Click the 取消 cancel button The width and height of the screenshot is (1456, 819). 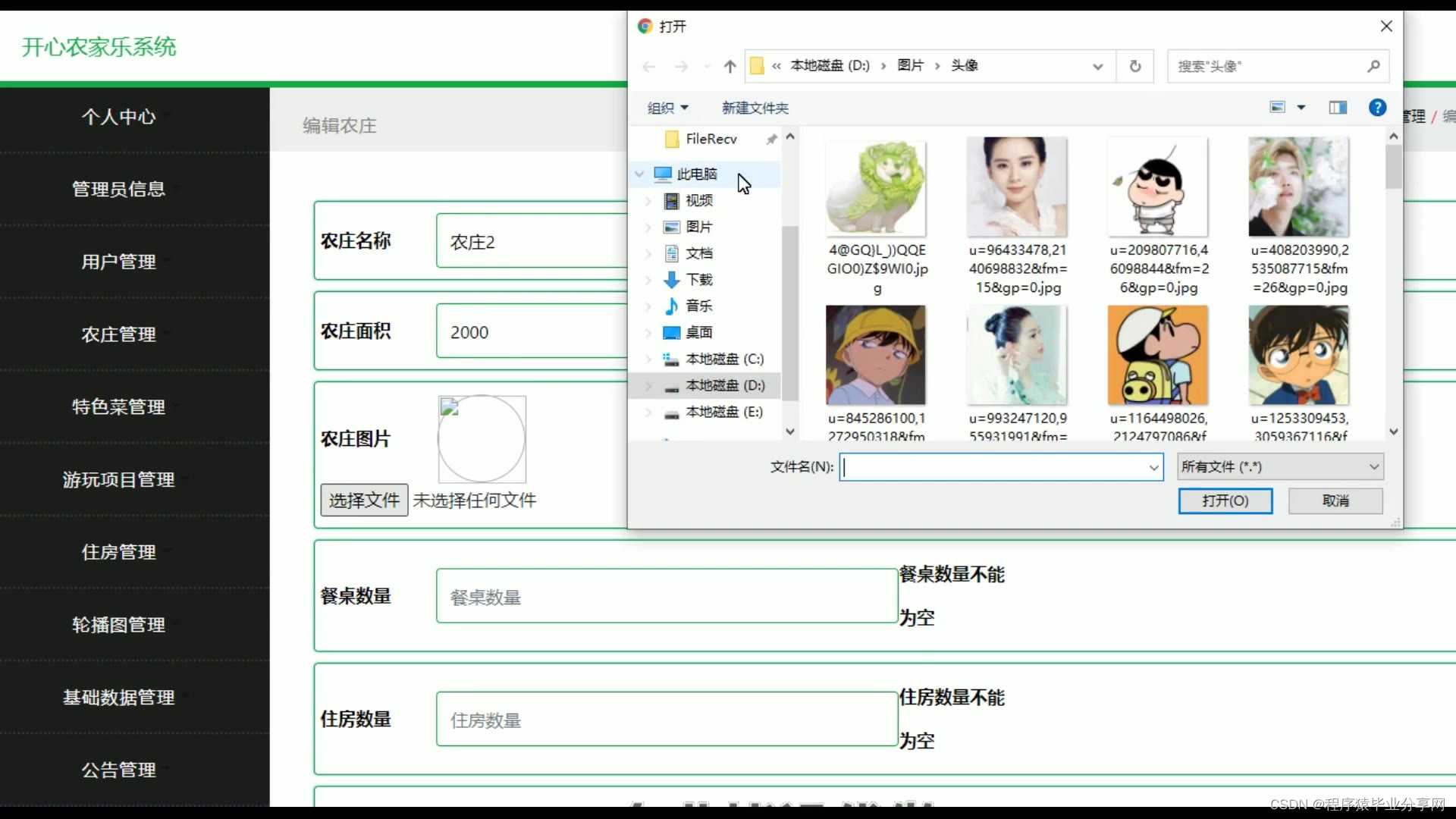tap(1335, 500)
